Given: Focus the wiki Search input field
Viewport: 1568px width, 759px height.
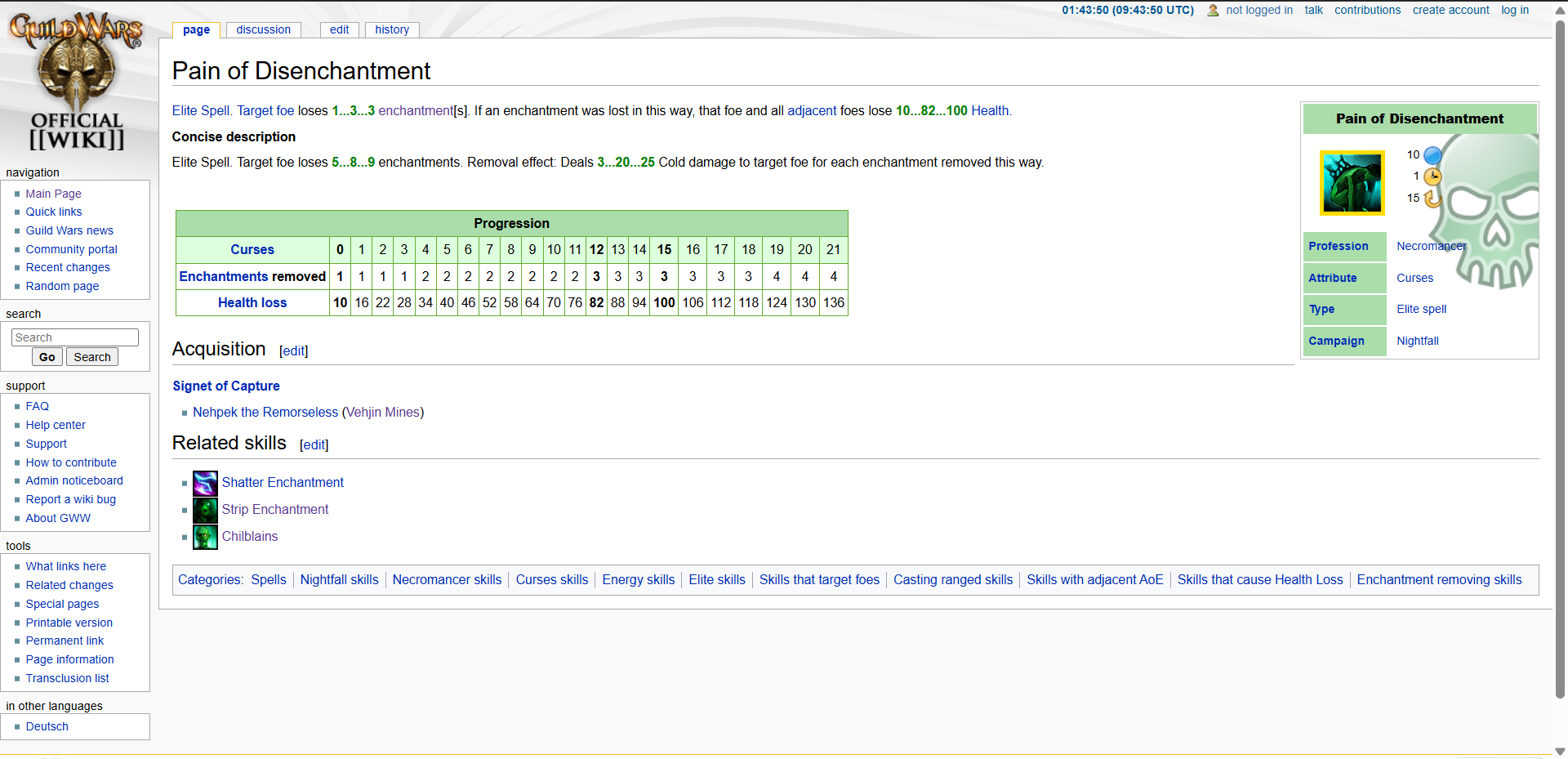Looking at the screenshot, I should click(x=75, y=337).
